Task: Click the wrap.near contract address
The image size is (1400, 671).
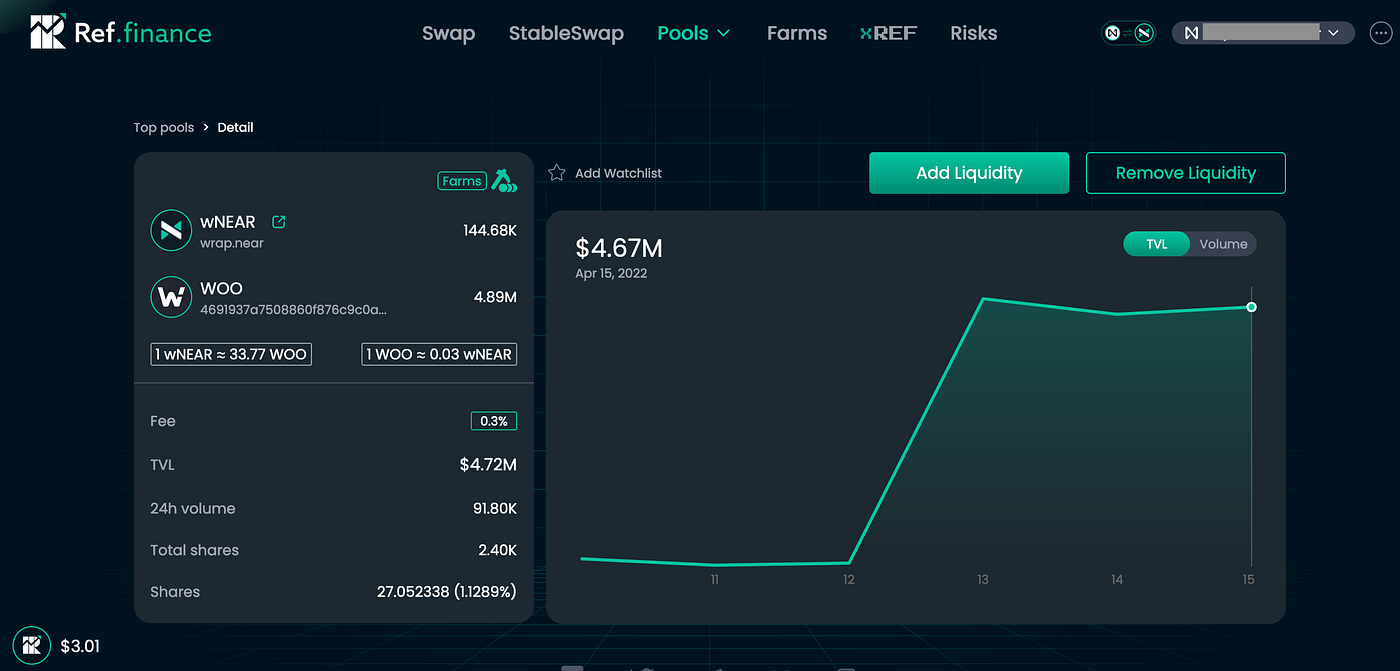Action: 232,243
